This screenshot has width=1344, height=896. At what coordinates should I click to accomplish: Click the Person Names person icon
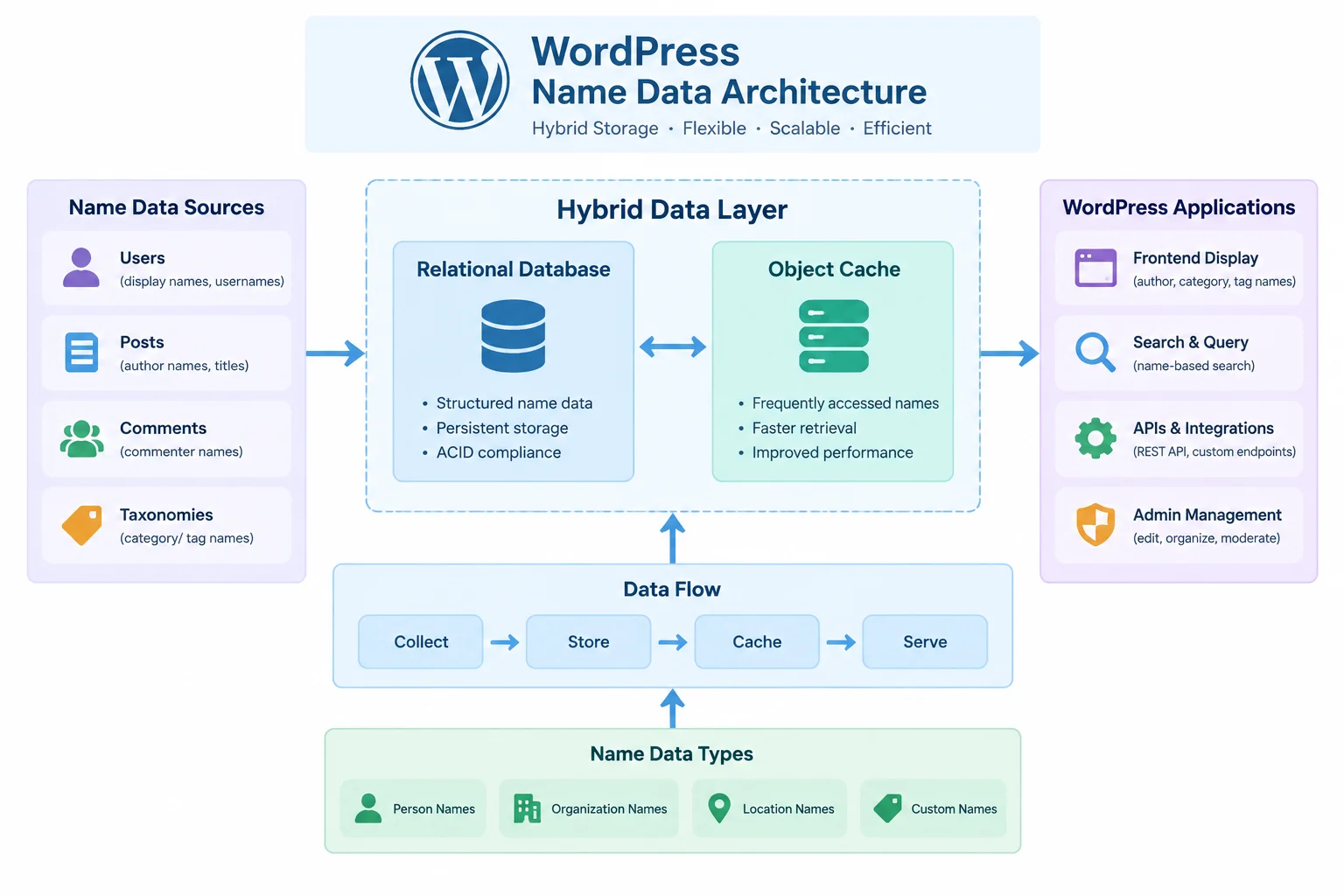(x=368, y=808)
